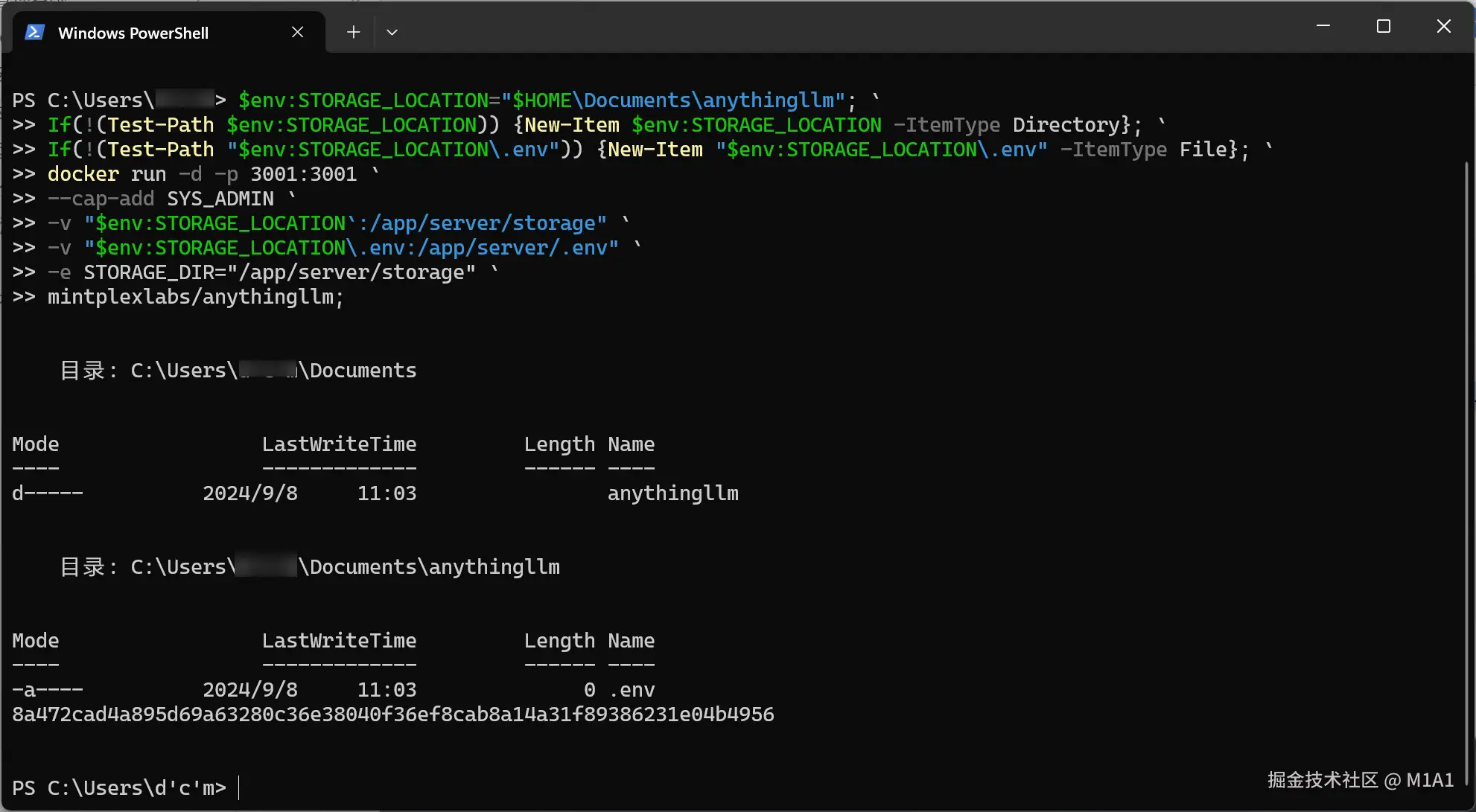Click the first LastWriteTime column header

click(339, 444)
